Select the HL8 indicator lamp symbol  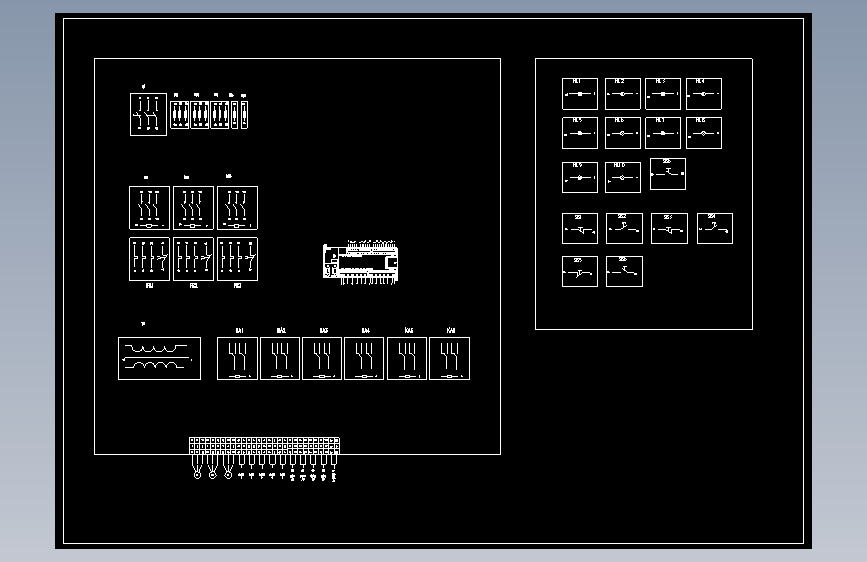tap(703, 133)
